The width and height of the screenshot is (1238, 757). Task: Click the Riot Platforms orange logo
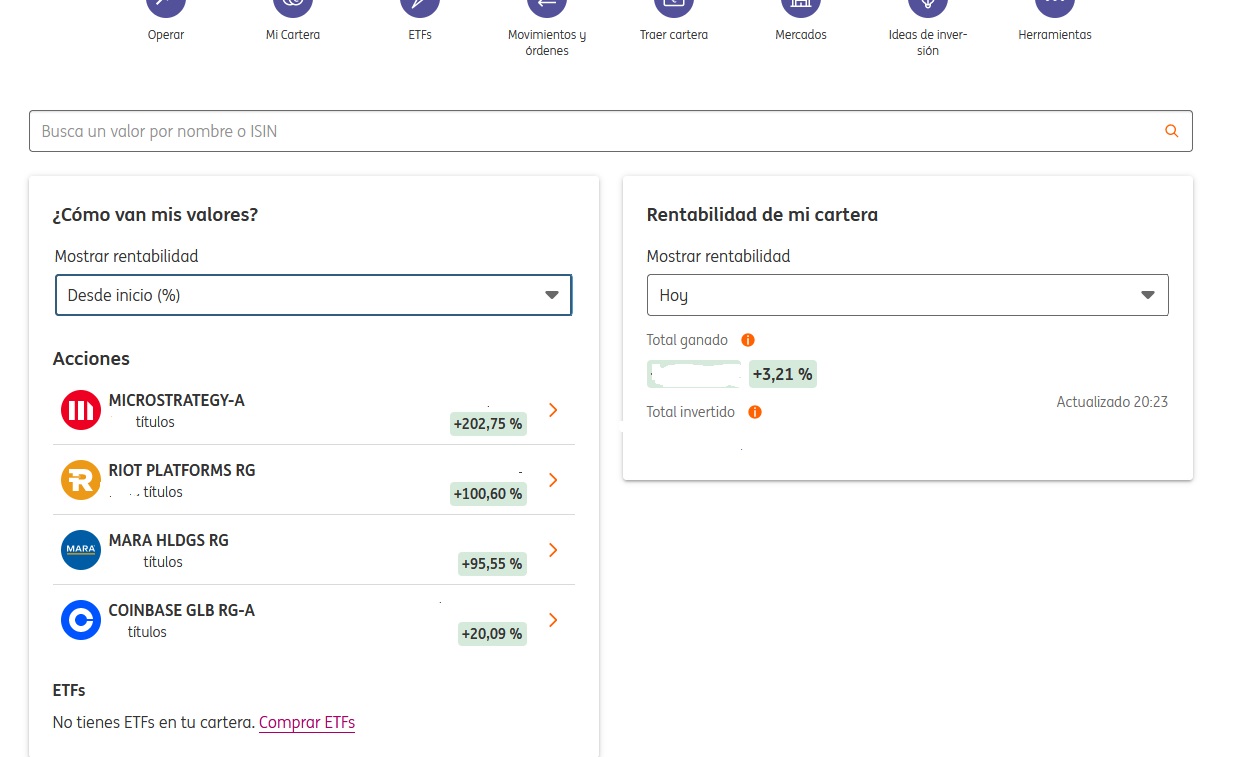pyautogui.click(x=81, y=480)
